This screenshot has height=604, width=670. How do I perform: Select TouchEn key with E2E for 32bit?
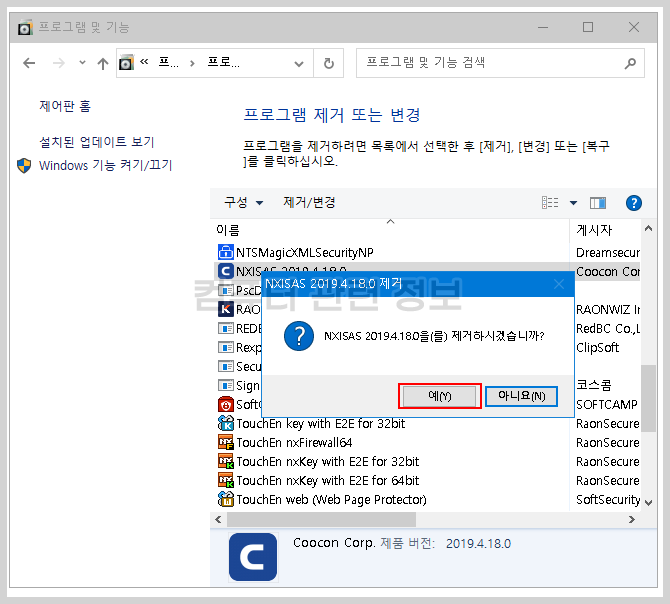tap(320, 423)
